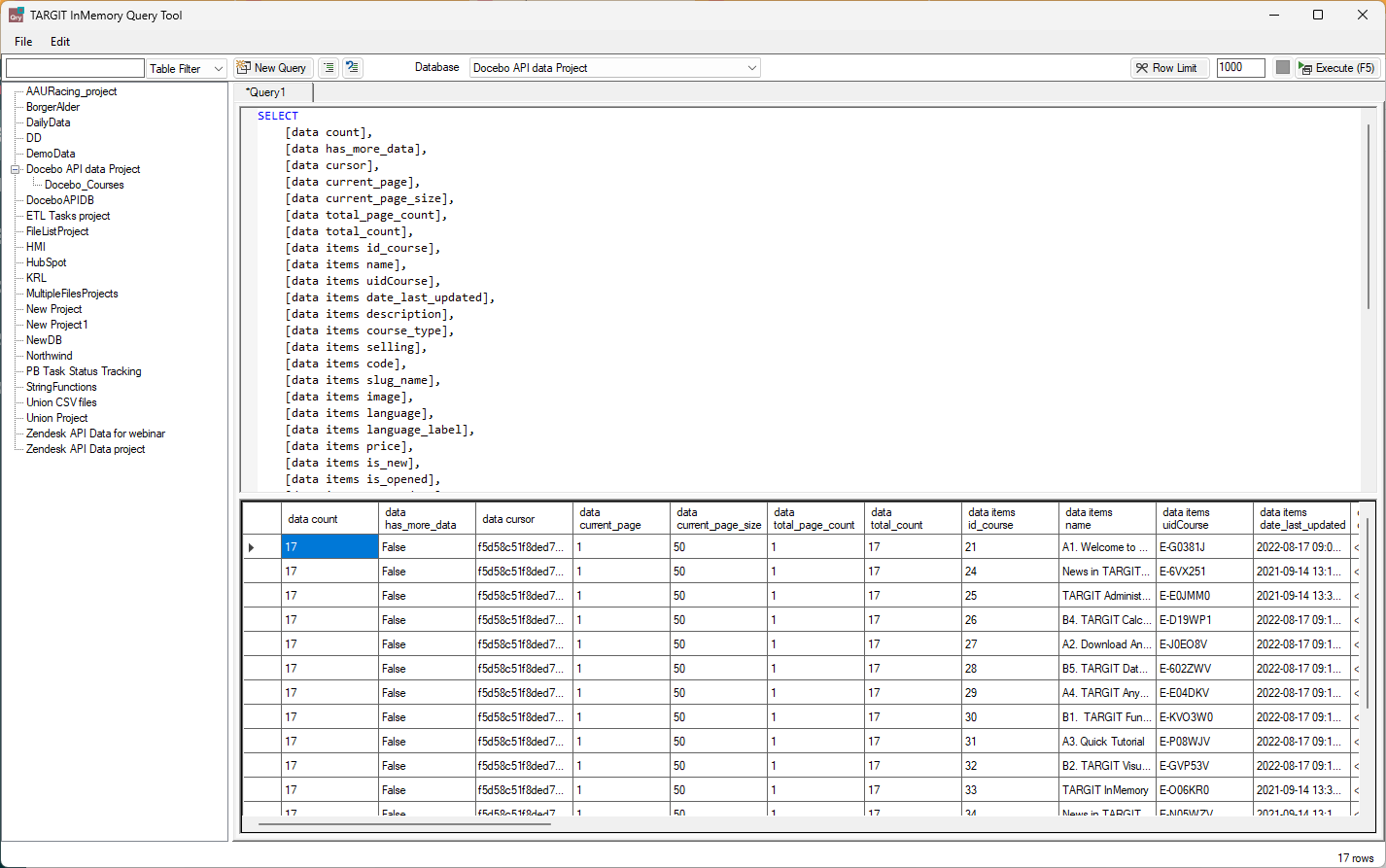This screenshot has height=868, width=1386.
Task: Click the New Query button
Action: click(272, 68)
